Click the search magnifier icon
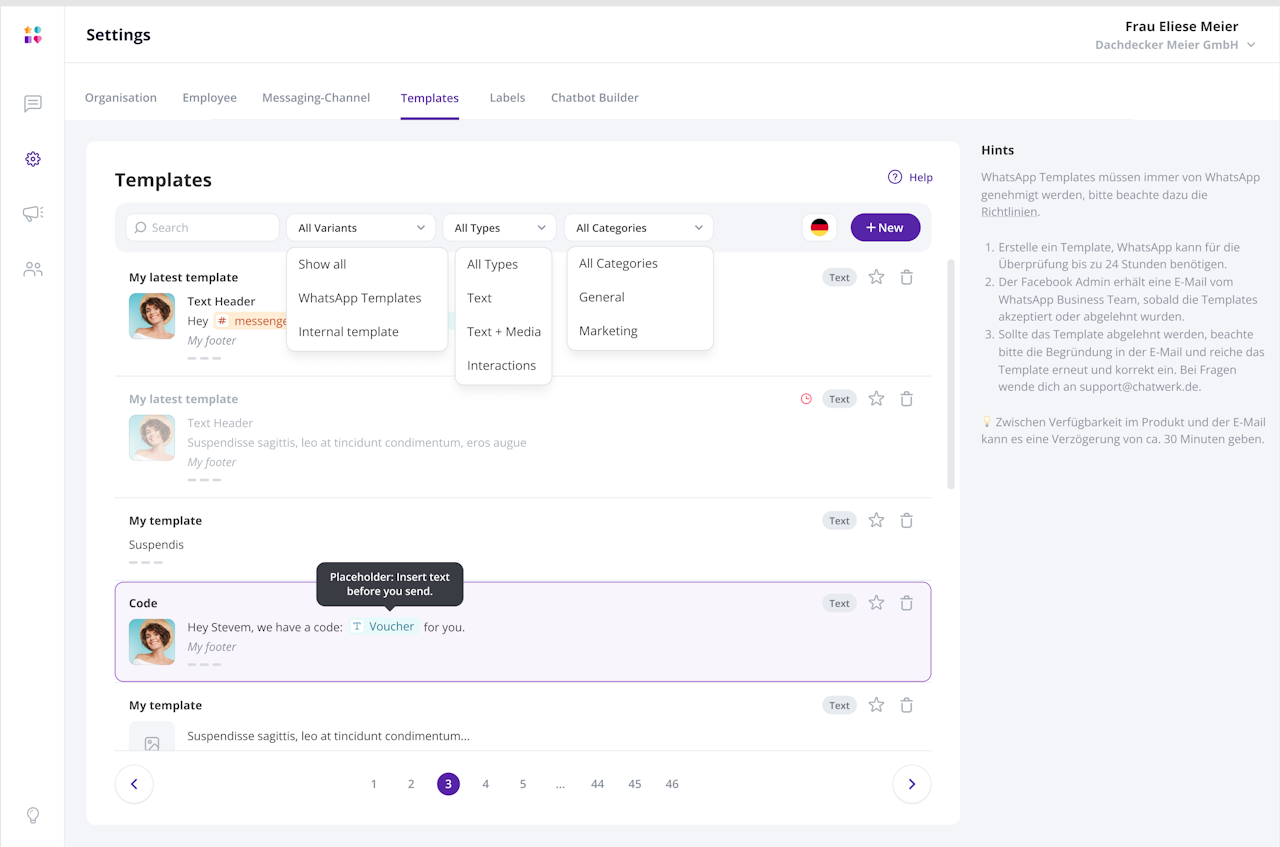This screenshot has width=1280, height=847. [x=141, y=228]
